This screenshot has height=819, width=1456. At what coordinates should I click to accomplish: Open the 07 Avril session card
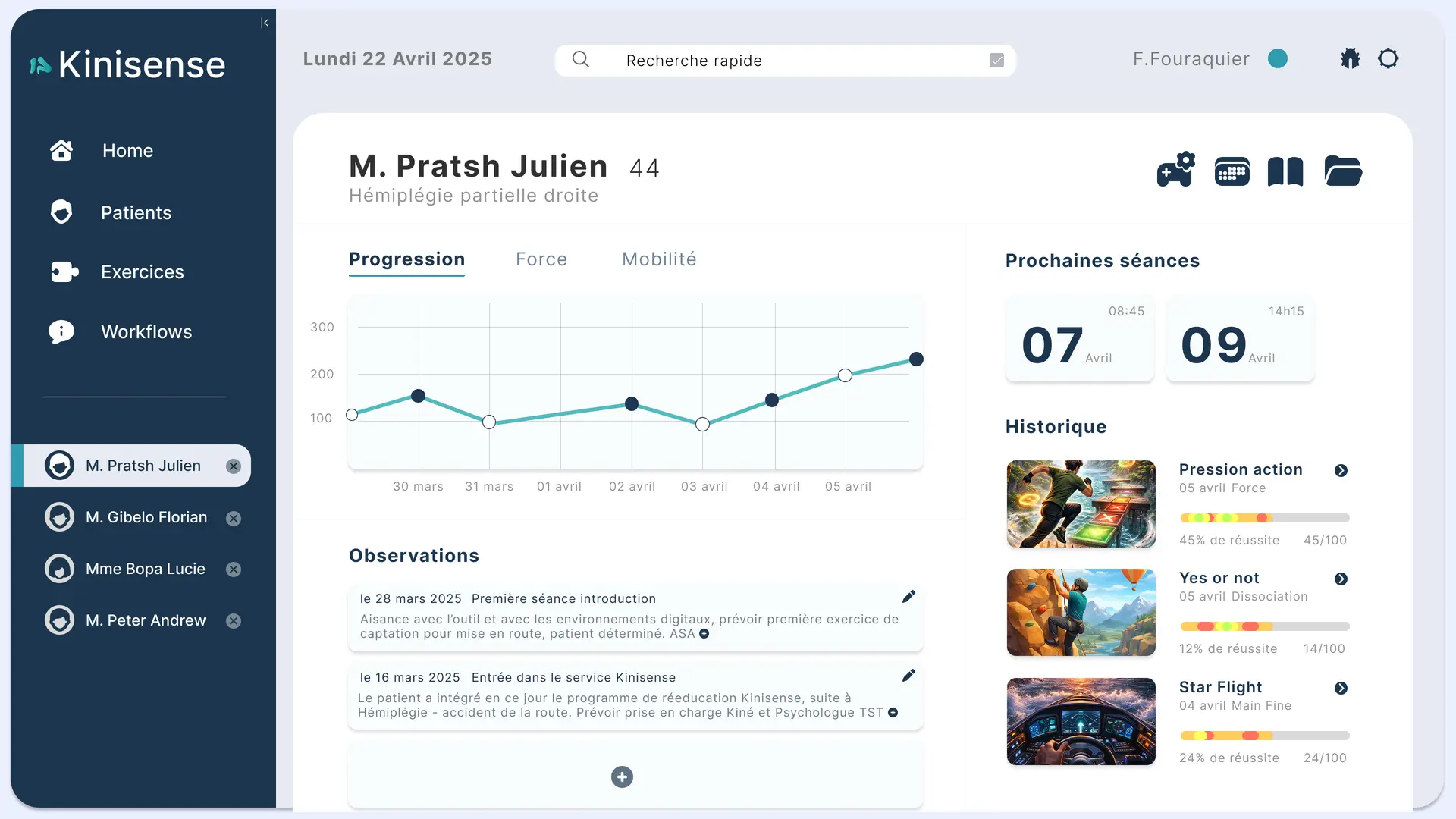[x=1079, y=339]
